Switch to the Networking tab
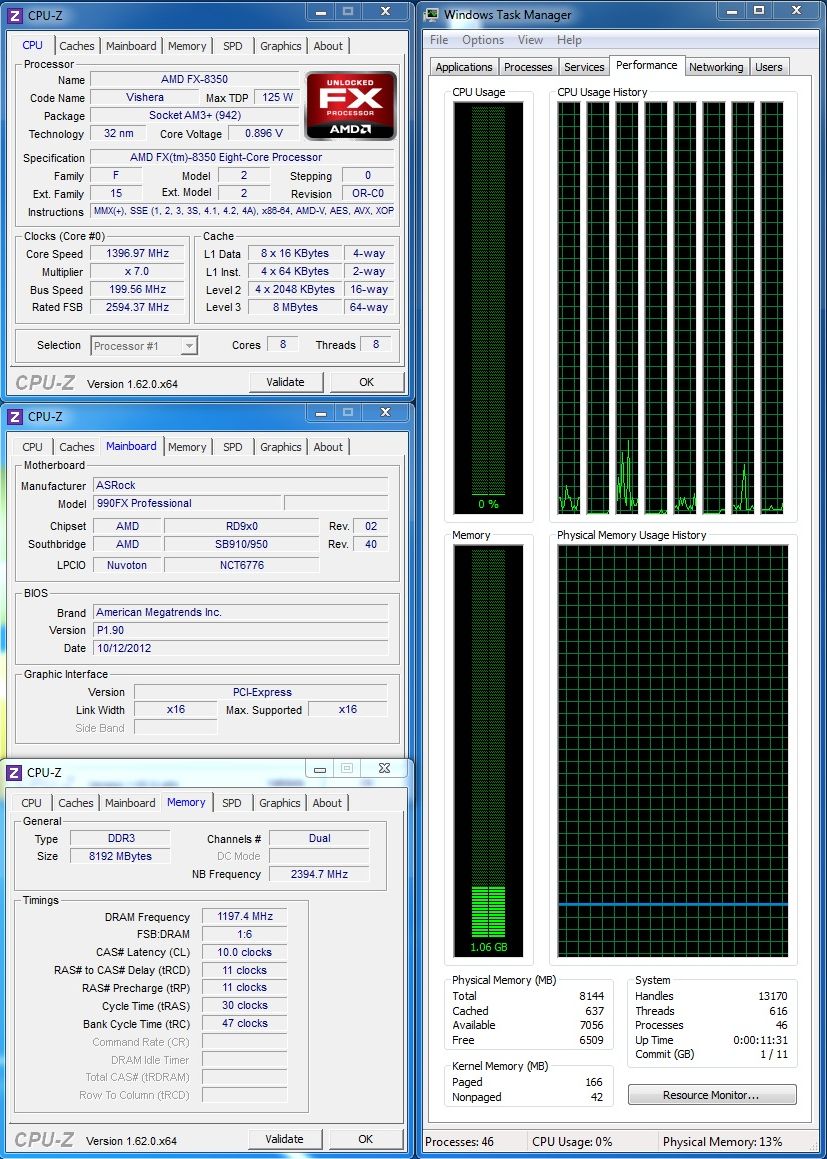The image size is (827, 1159). point(716,67)
